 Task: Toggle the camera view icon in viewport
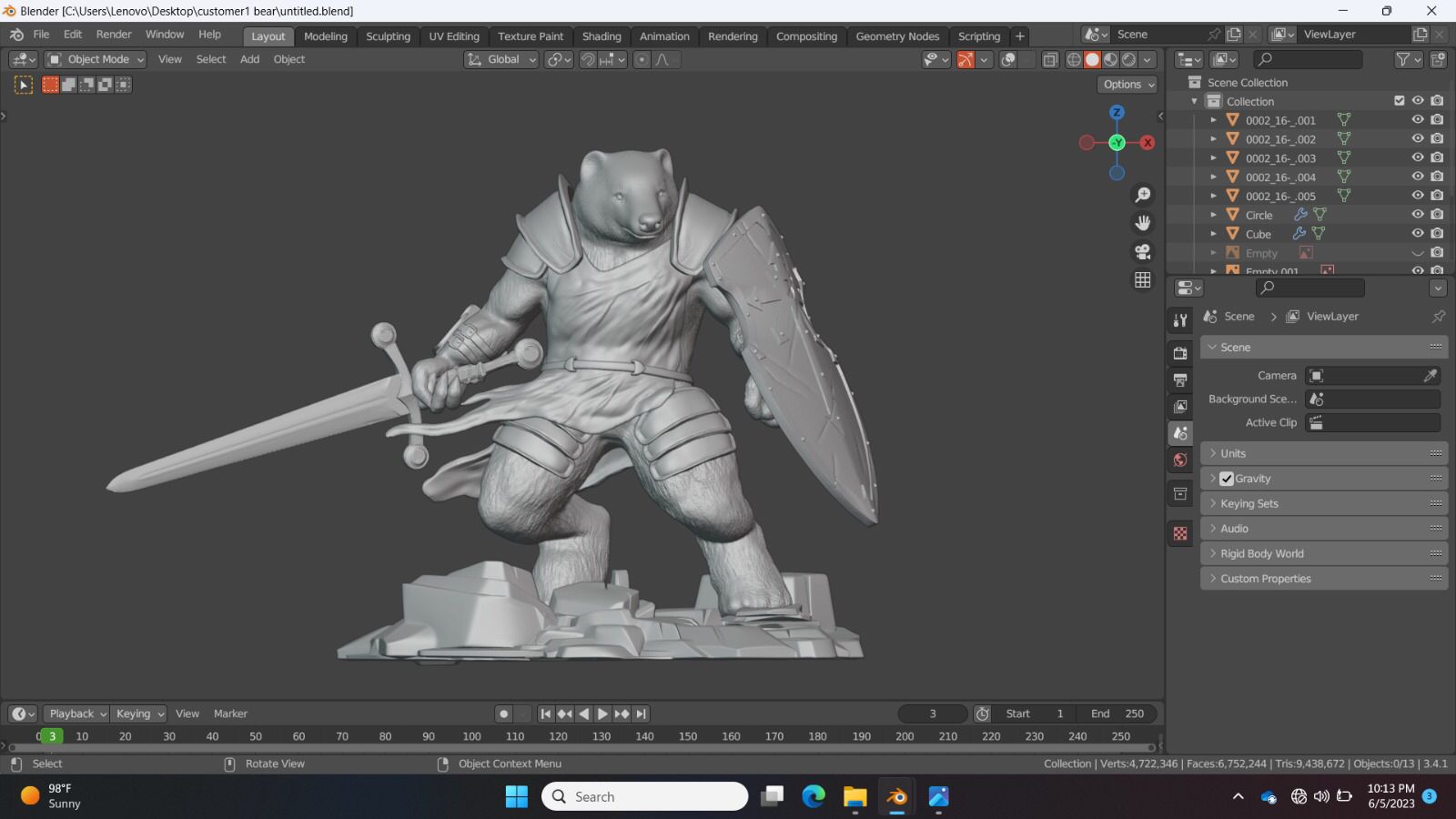pyautogui.click(x=1143, y=251)
